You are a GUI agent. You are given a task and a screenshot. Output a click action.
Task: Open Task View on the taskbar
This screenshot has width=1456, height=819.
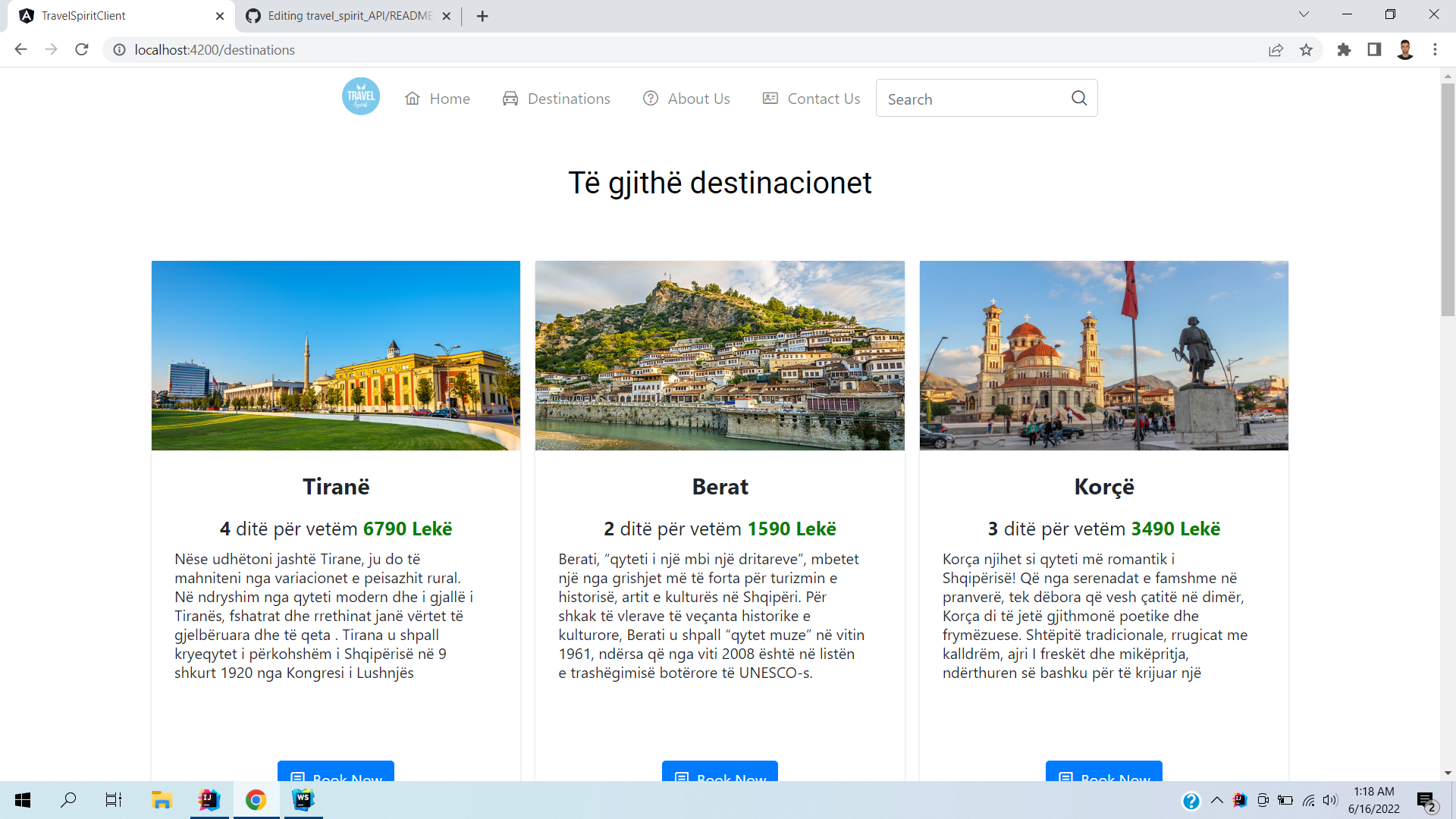tap(114, 800)
